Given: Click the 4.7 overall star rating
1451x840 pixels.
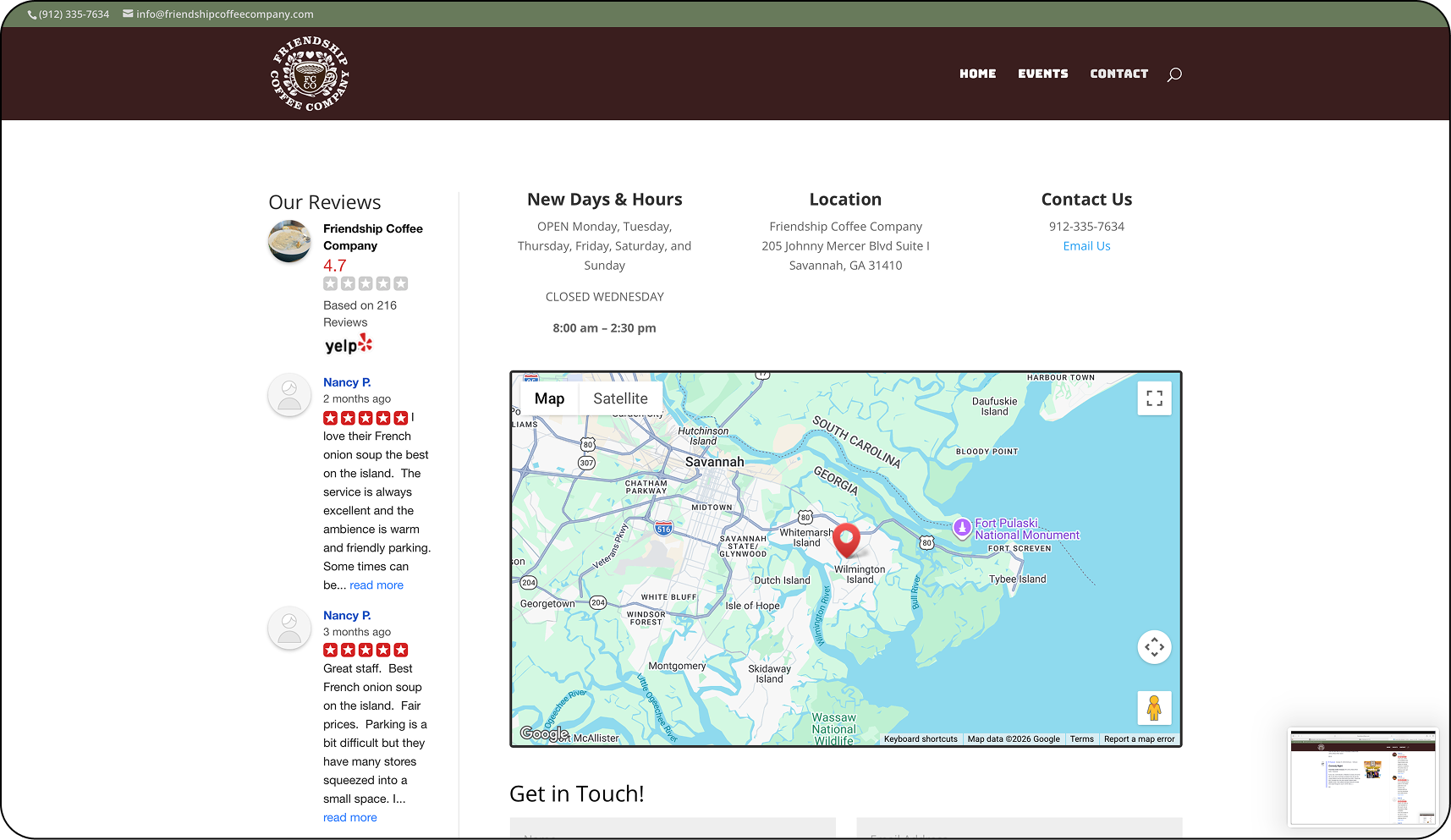Looking at the screenshot, I should (x=365, y=283).
